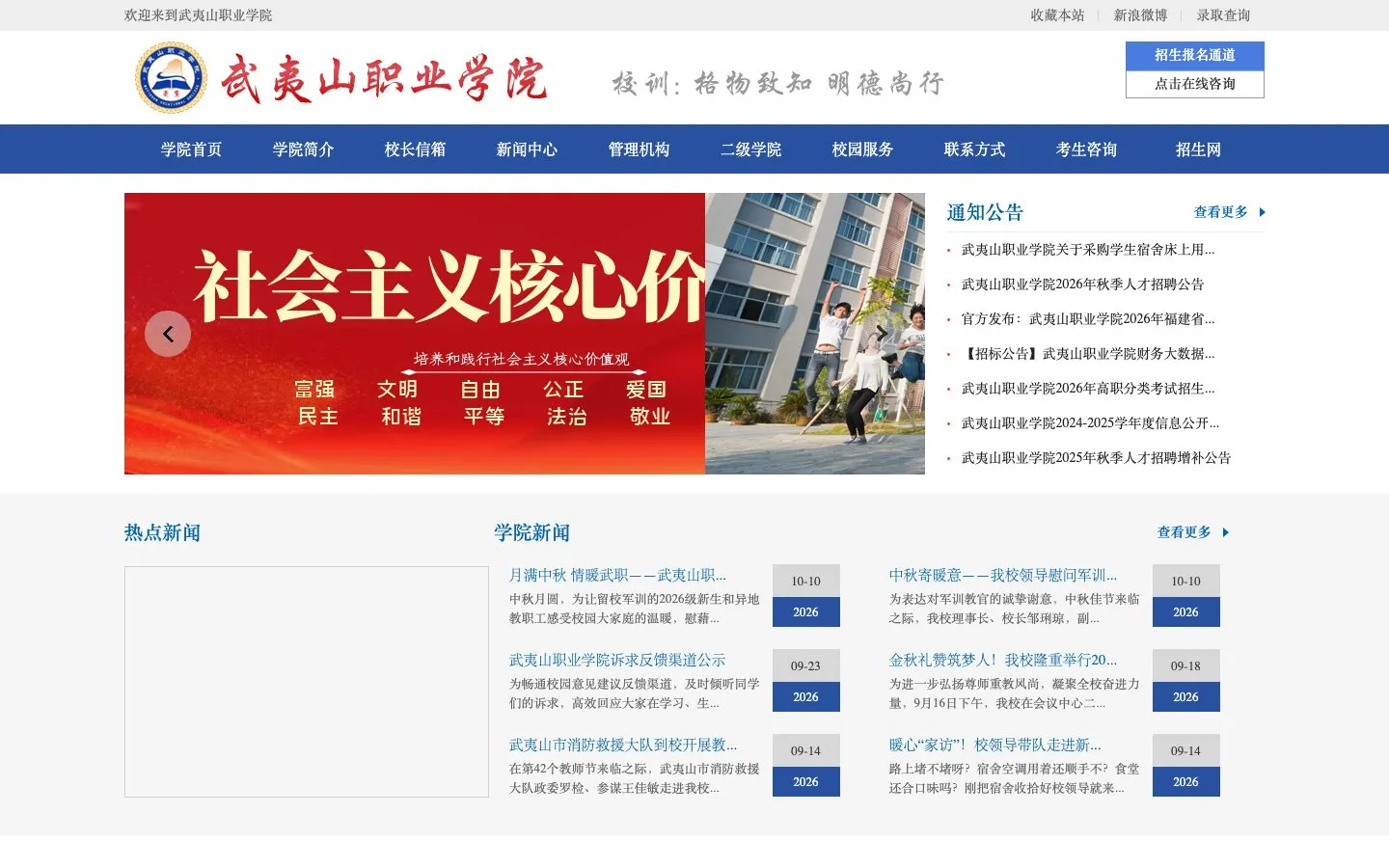Advance to the next carousel slide

(x=881, y=334)
